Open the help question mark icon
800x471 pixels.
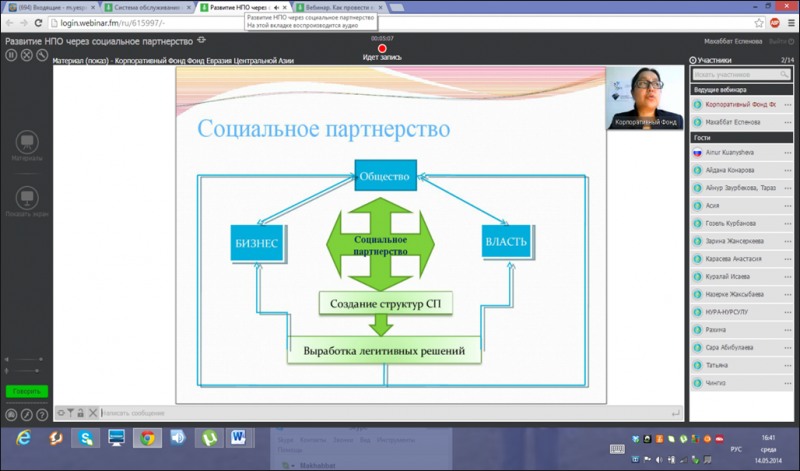tap(42, 415)
